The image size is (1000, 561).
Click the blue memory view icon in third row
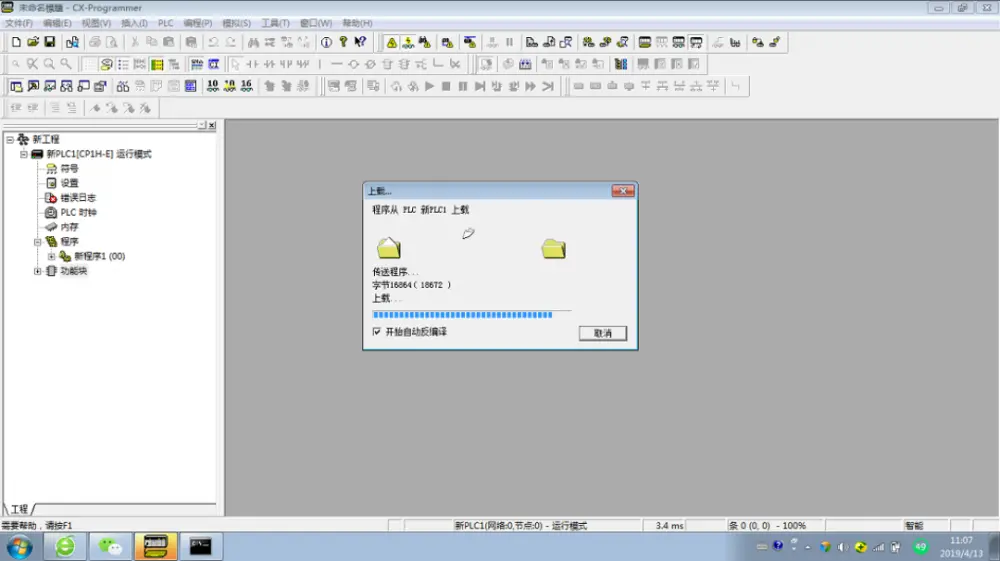click(x=191, y=86)
